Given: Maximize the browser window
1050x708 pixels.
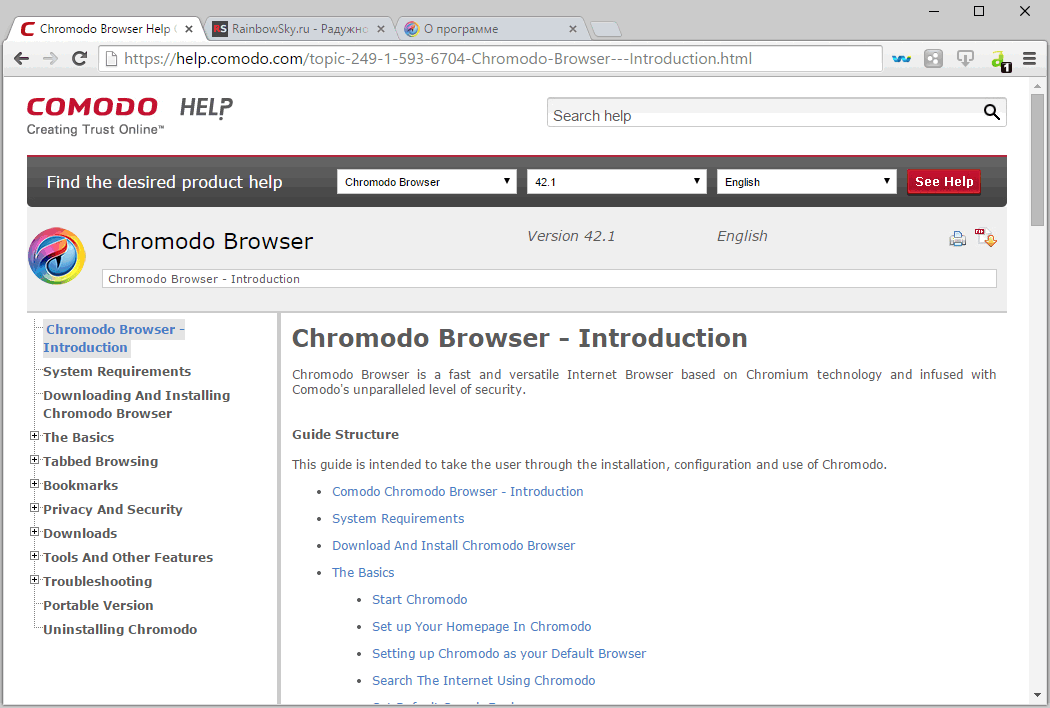Looking at the screenshot, I should (979, 11).
